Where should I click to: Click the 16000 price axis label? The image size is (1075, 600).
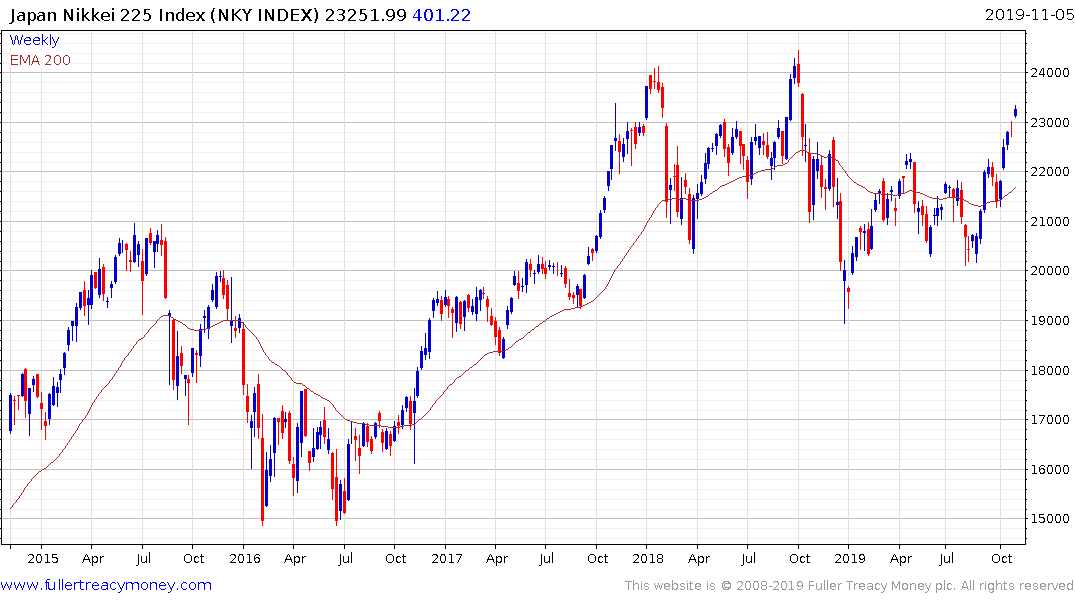[1050, 470]
